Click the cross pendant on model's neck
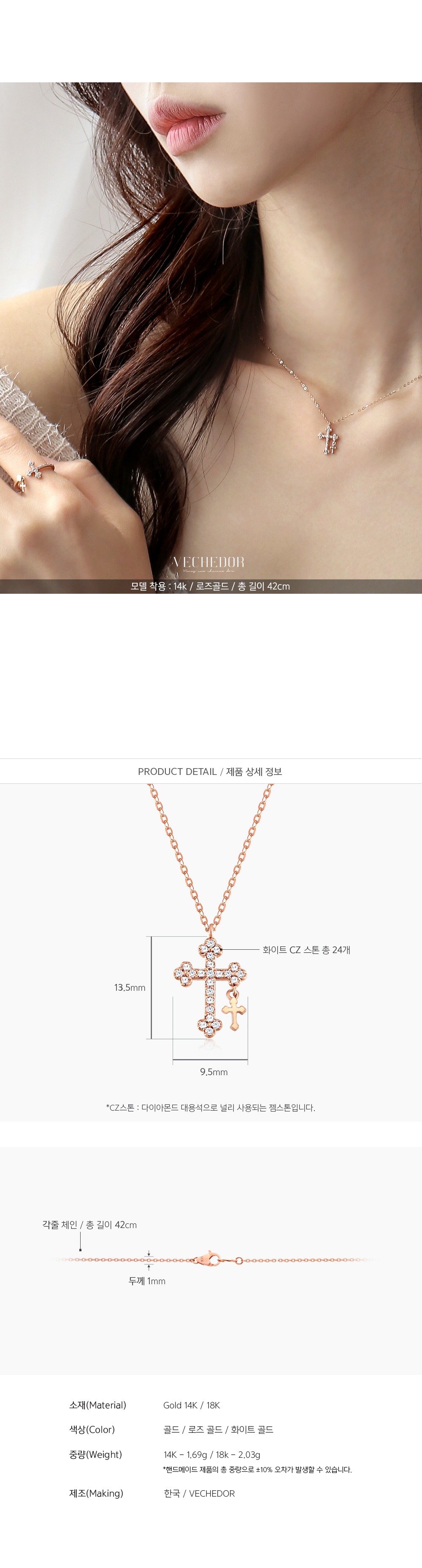Image resolution: width=422 pixels, height=1568 pixels. point(328,440)
